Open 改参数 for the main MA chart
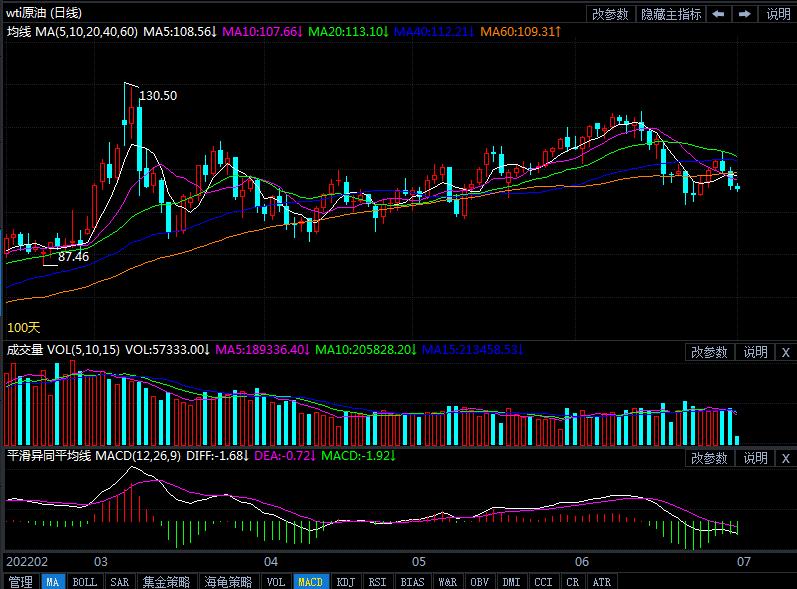Screen dimensions: 797x589 (610, 14)
